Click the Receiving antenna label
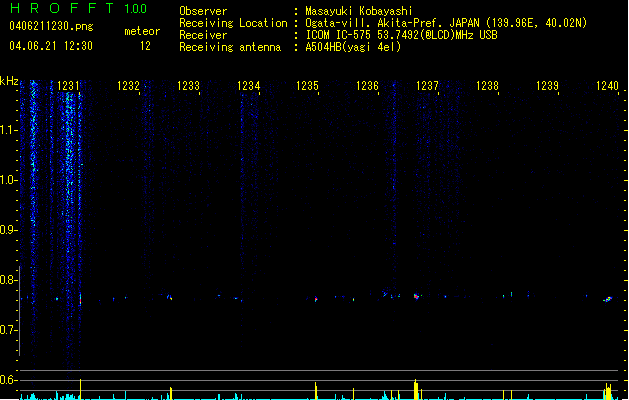Image resolution: width=629 pixels, height=400 pixels. [230, 47]
